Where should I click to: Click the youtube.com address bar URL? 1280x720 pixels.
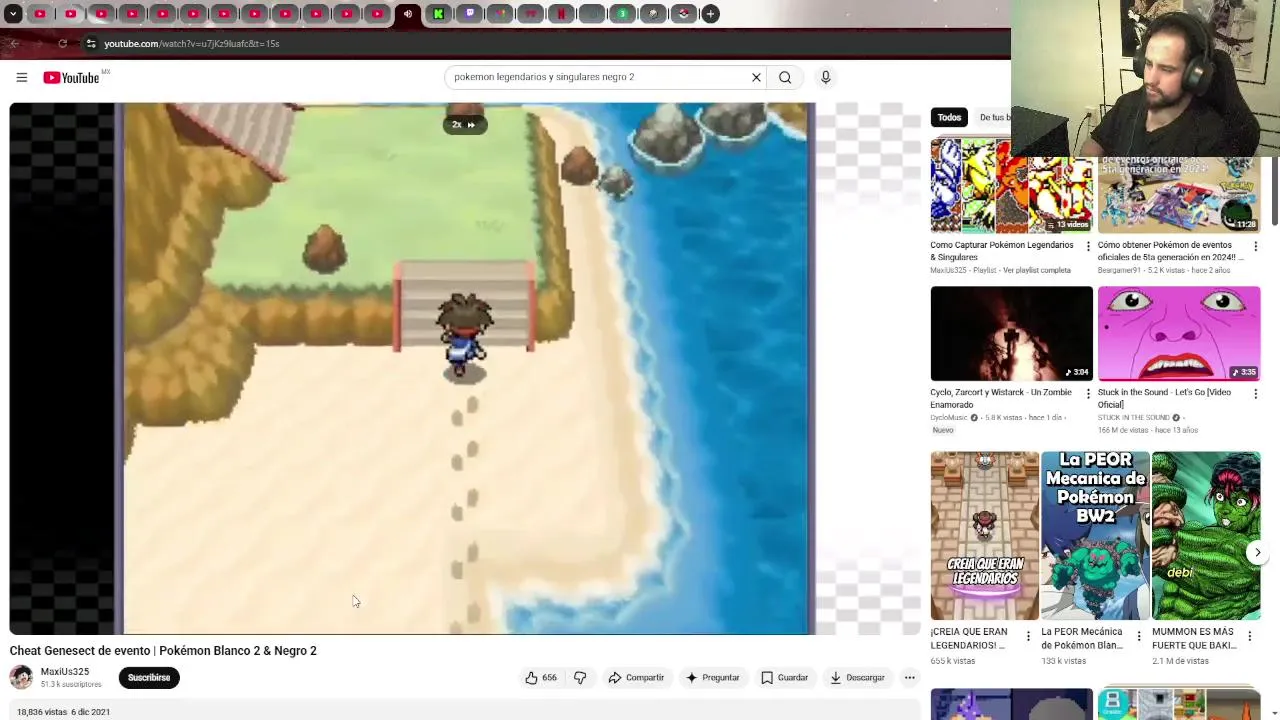point(191,44)
